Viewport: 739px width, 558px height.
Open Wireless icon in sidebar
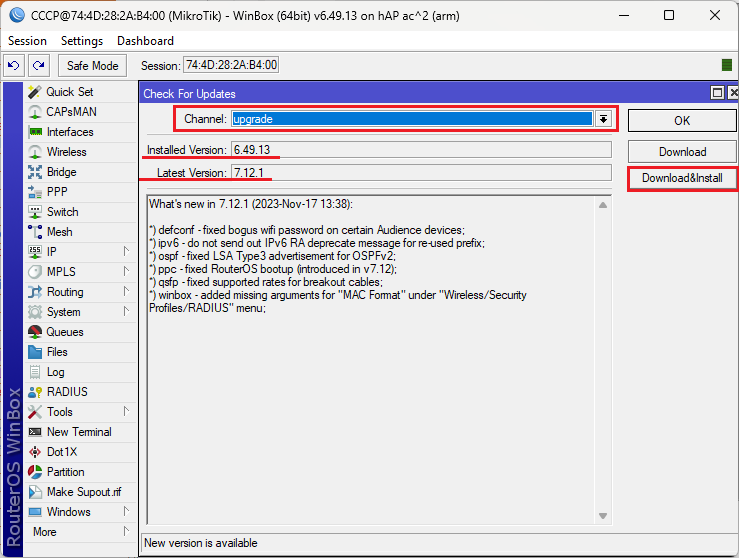(x=34, y=152)
